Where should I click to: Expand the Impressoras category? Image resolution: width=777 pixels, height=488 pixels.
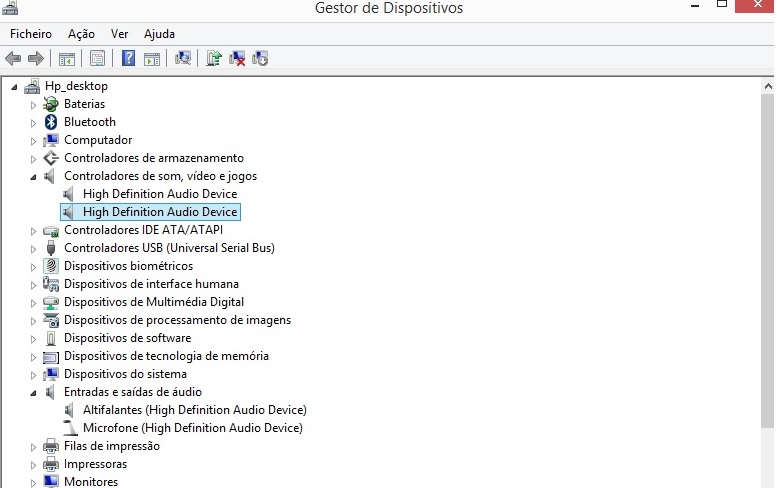coord(33,465)
